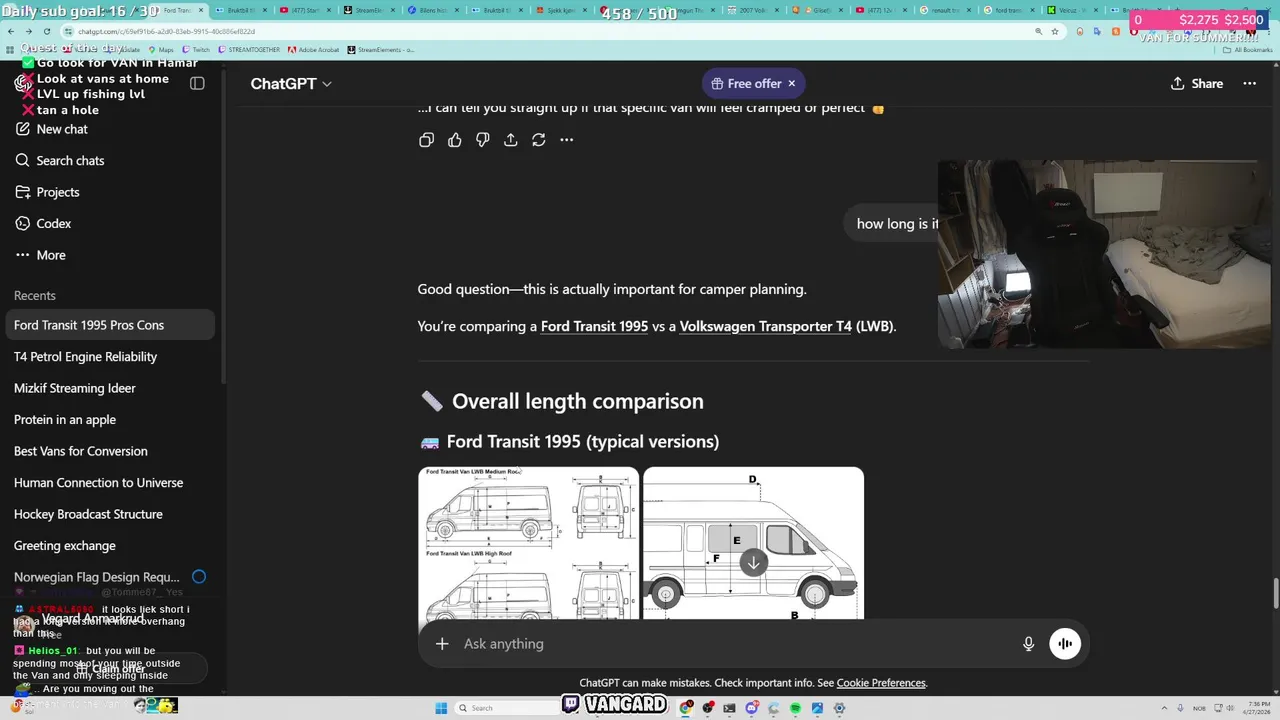Click the plus attach icon in composer
1280x720 pixels.
pyautogui.click(x=442, y=644)
